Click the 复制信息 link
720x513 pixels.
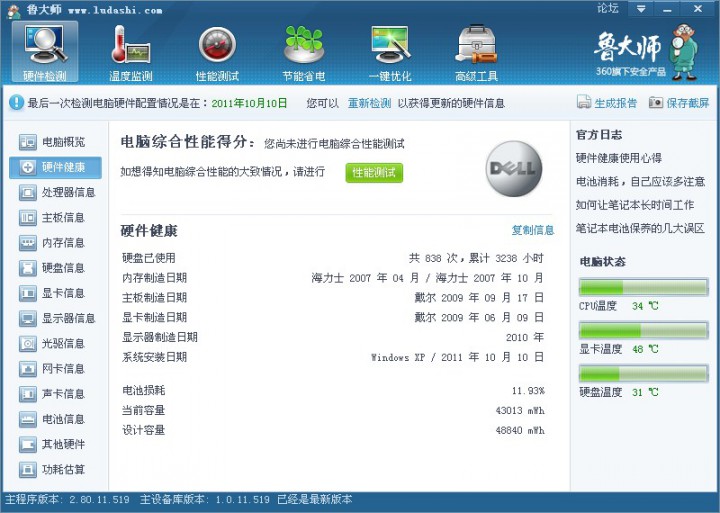tap(532, 230)
